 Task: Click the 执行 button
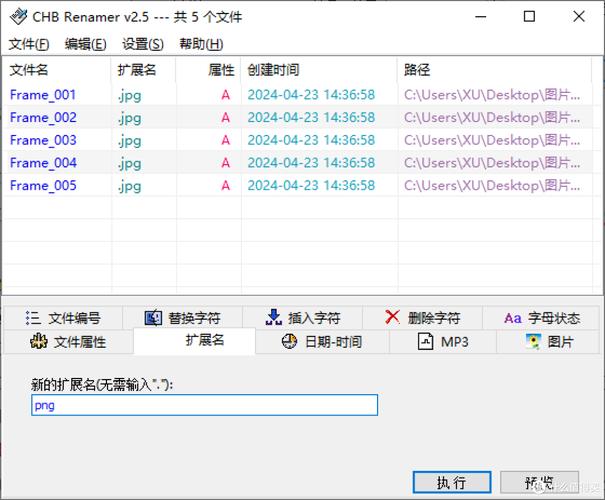click(x=452, y=482)
